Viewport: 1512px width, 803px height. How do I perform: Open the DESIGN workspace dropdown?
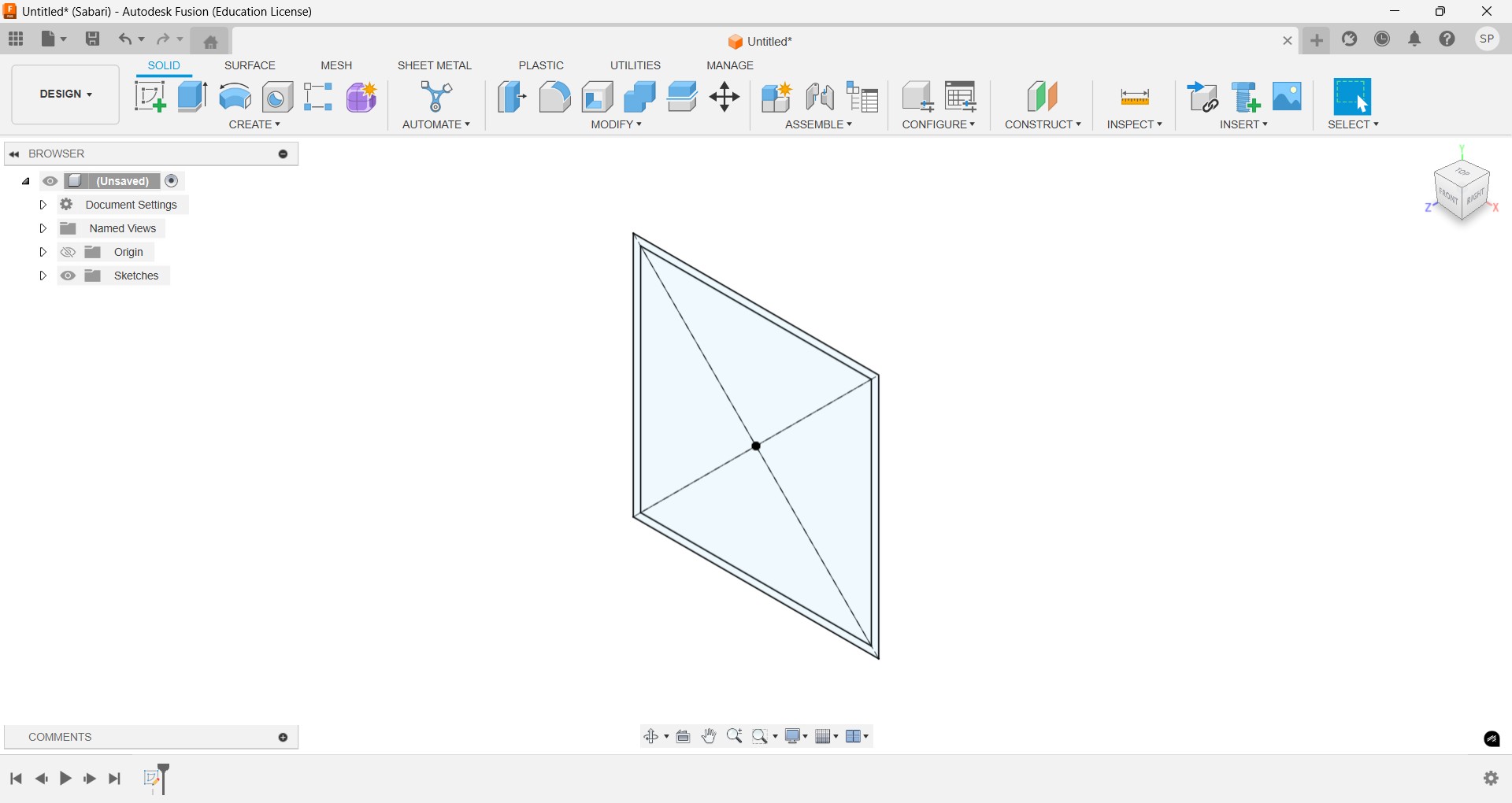pyautogui.click(x=65, y=94)
